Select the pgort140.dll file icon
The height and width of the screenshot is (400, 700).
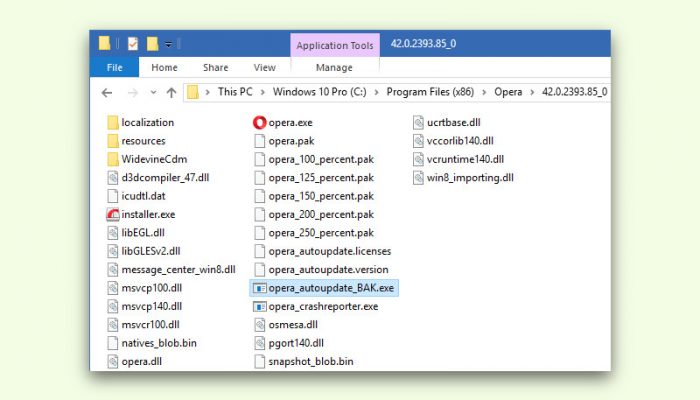[x=259, y=343]
